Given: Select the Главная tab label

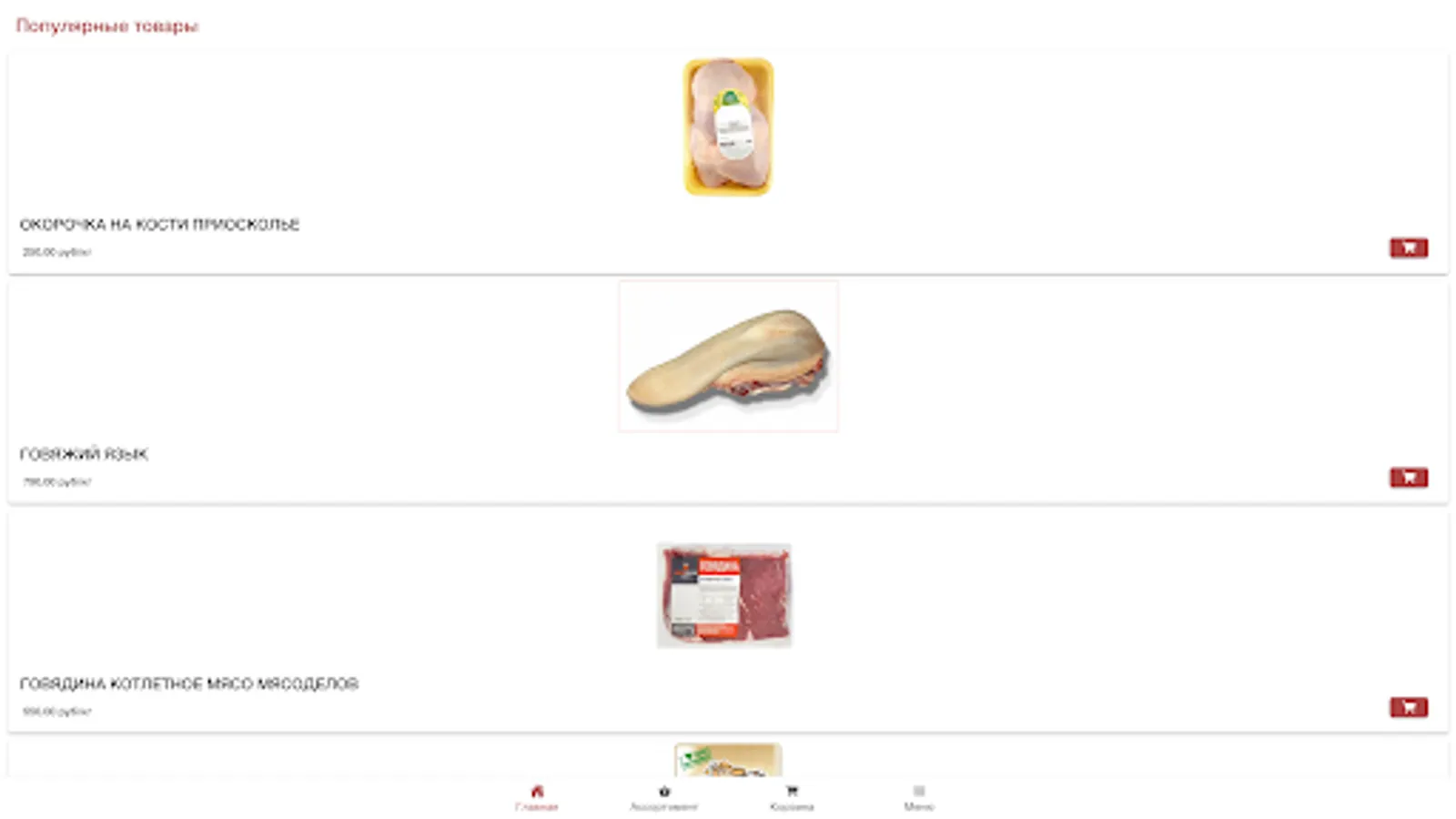Looking at the screenshot, I should pos(537,807).
